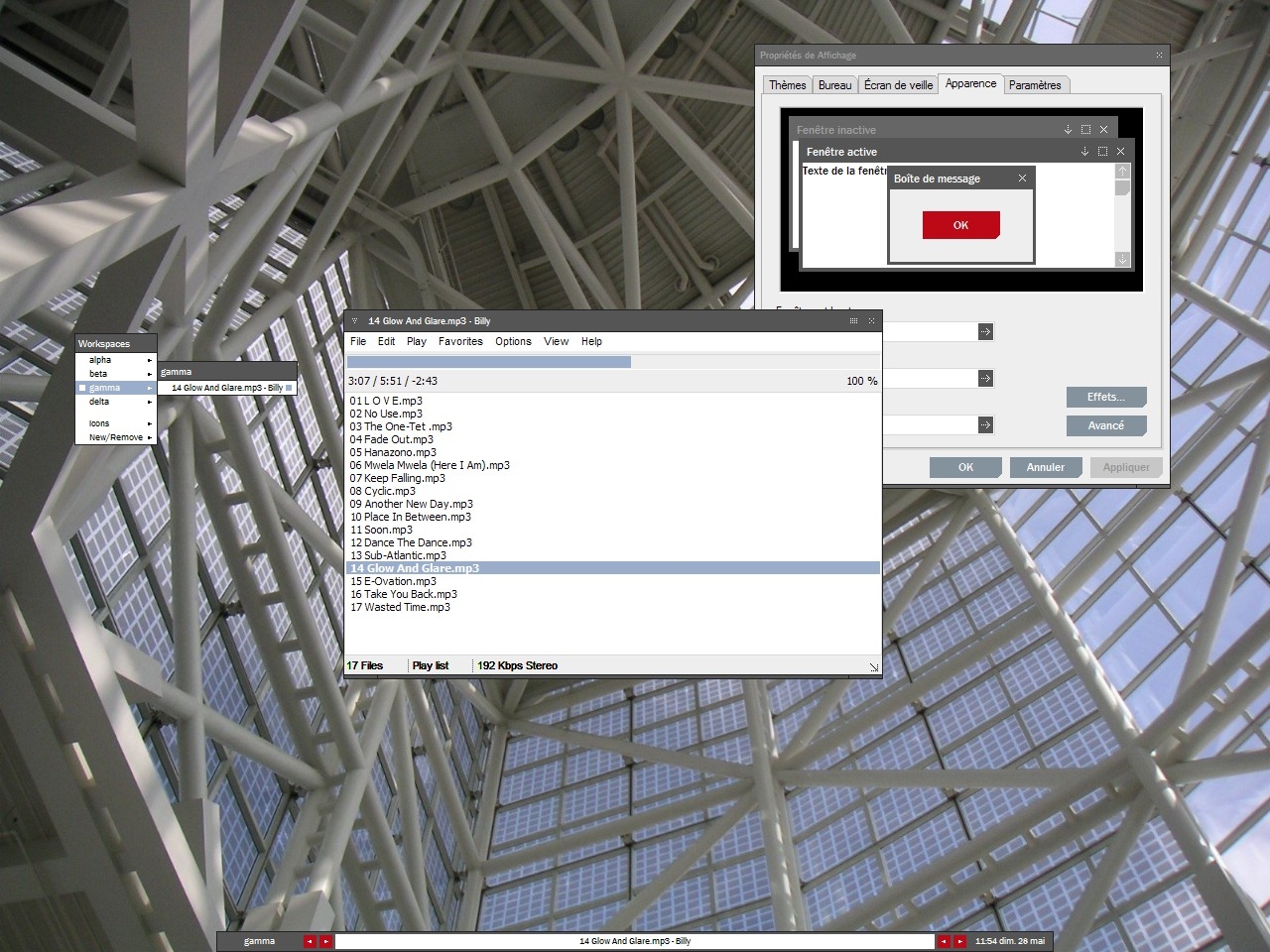This screenshot has width=1270, height=952.
Task: Click the roll-up arrow in Billy's title bar
Action: click(354, 321)
